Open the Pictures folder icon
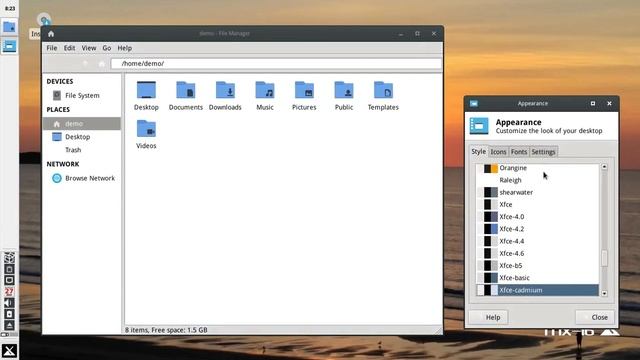The height and width of the screenshot is (360, 640). (x=304, y=90)
